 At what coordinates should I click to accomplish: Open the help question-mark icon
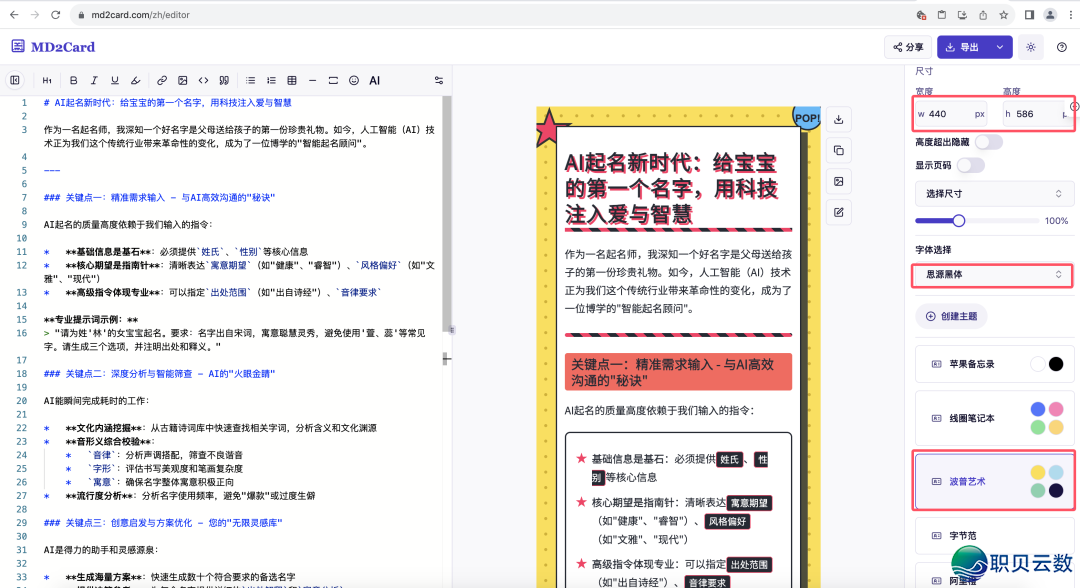click(x=1061, y=47)
